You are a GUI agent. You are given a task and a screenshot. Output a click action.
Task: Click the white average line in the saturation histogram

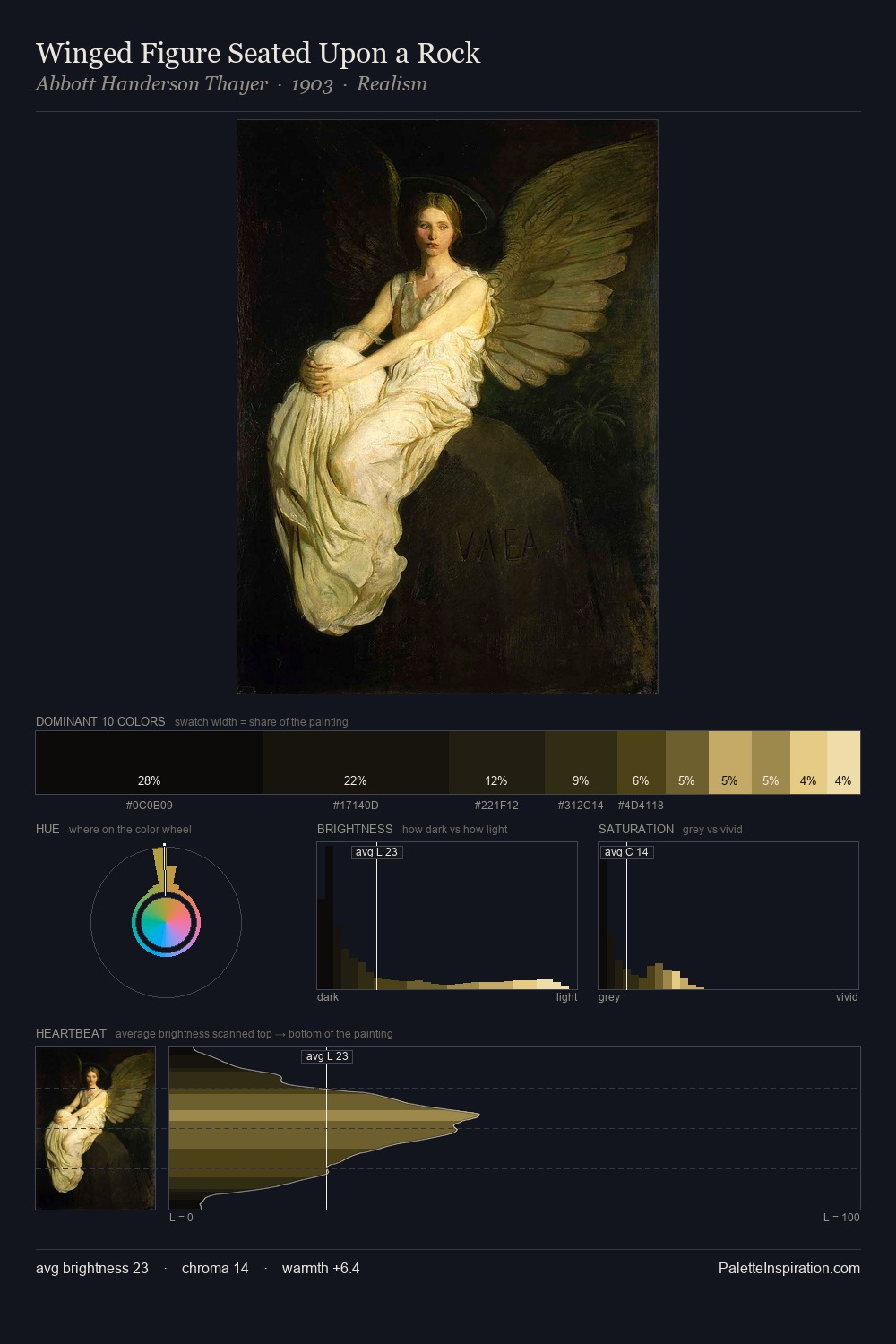coord(626,916)
